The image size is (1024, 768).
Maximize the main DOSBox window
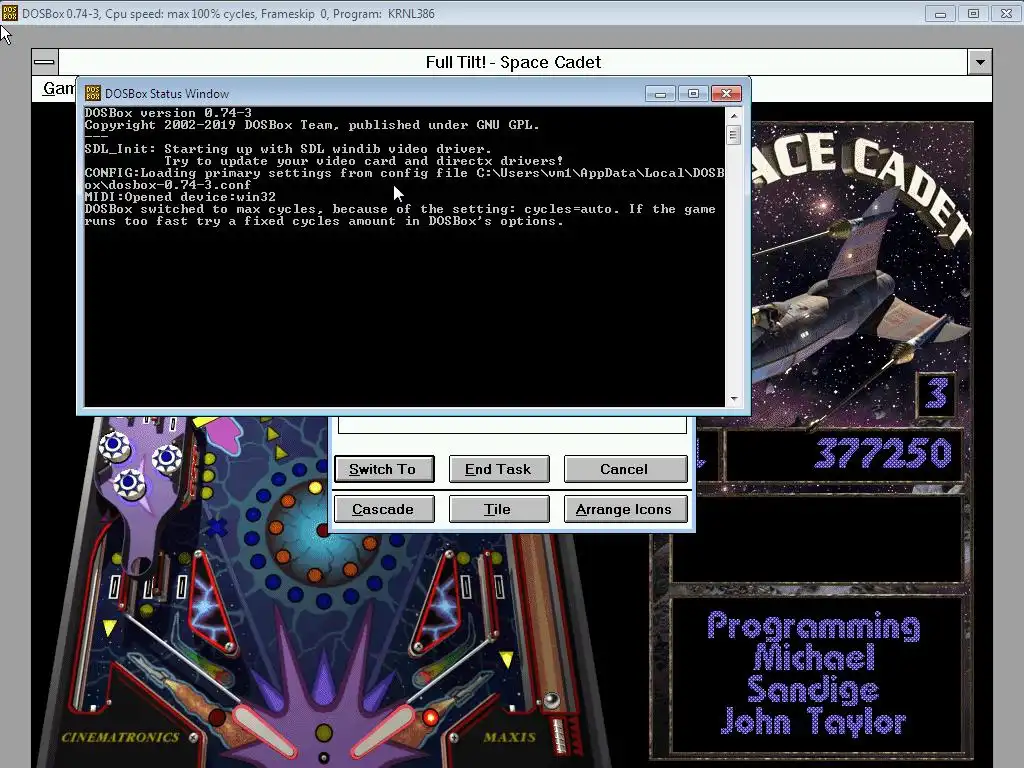tap(973, 14)
